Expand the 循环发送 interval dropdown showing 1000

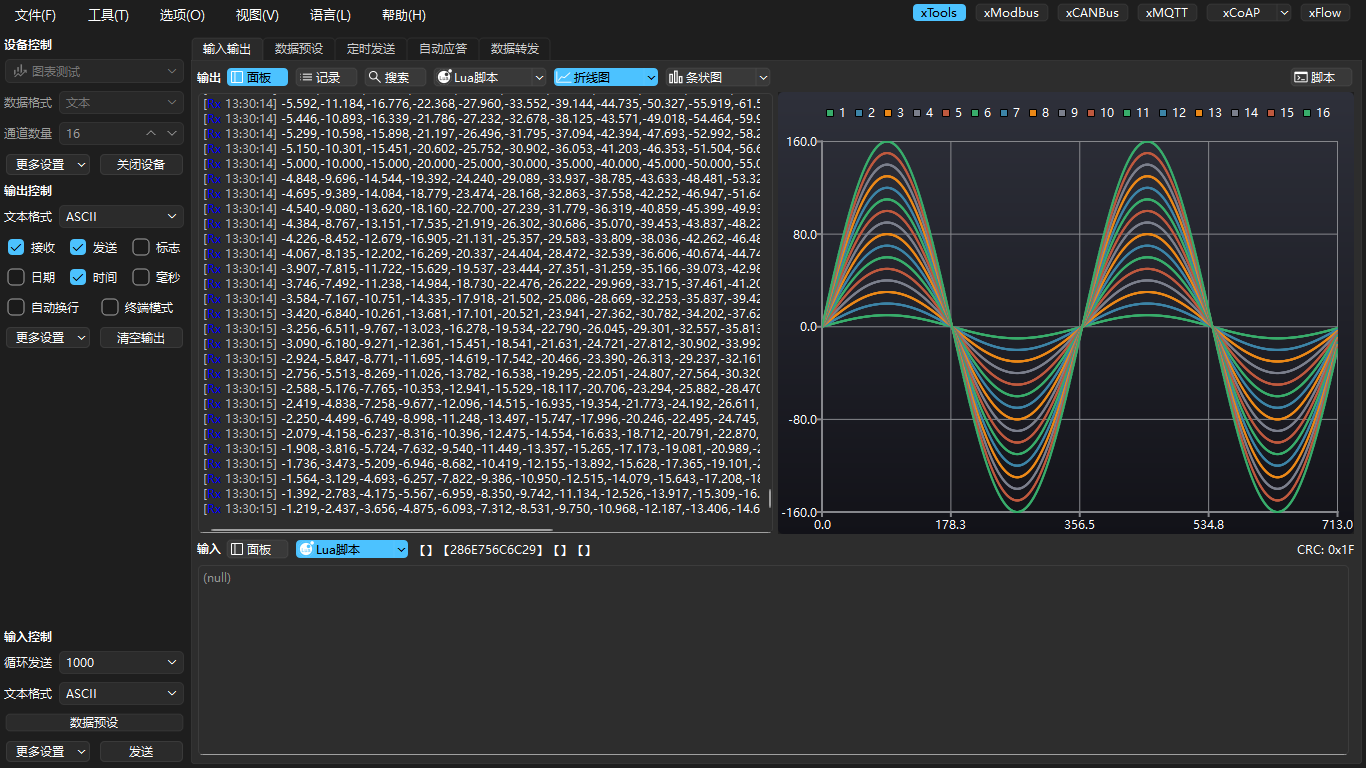point(121,662)
